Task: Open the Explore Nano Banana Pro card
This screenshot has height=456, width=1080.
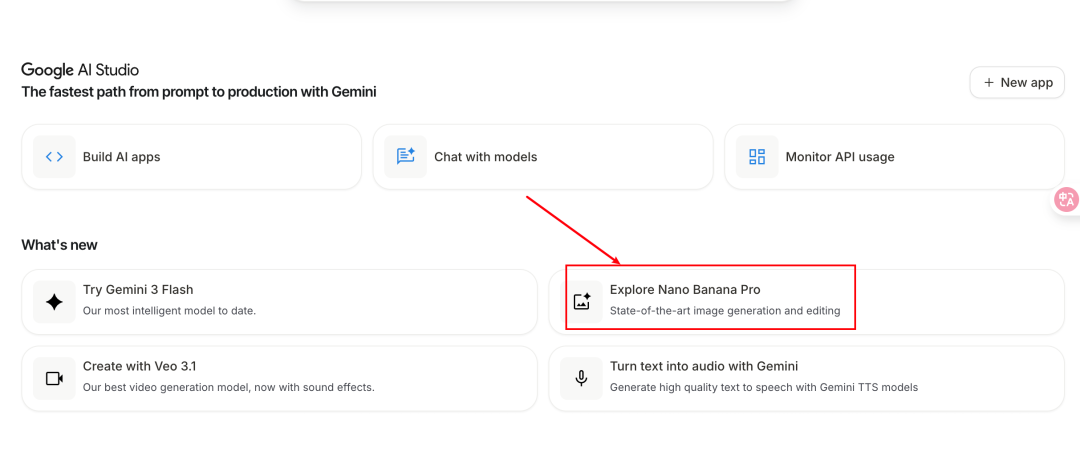Action: pos(807,302)
